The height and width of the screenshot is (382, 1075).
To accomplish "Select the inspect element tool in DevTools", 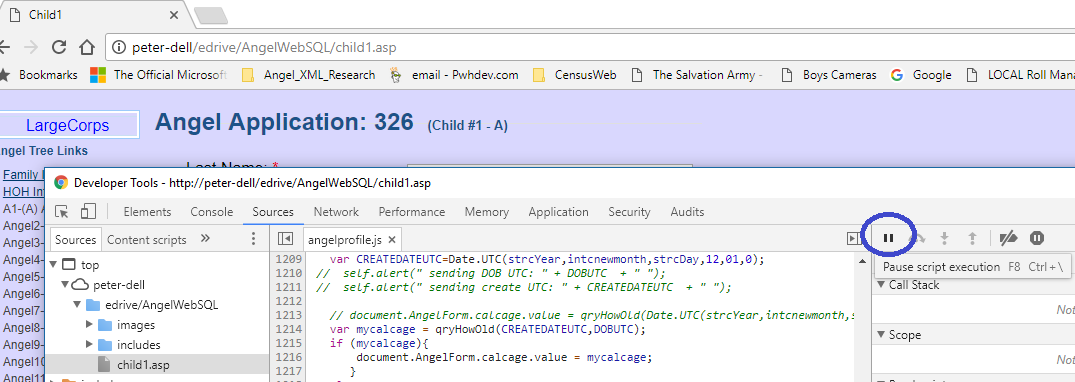I will tap(62, 212).
